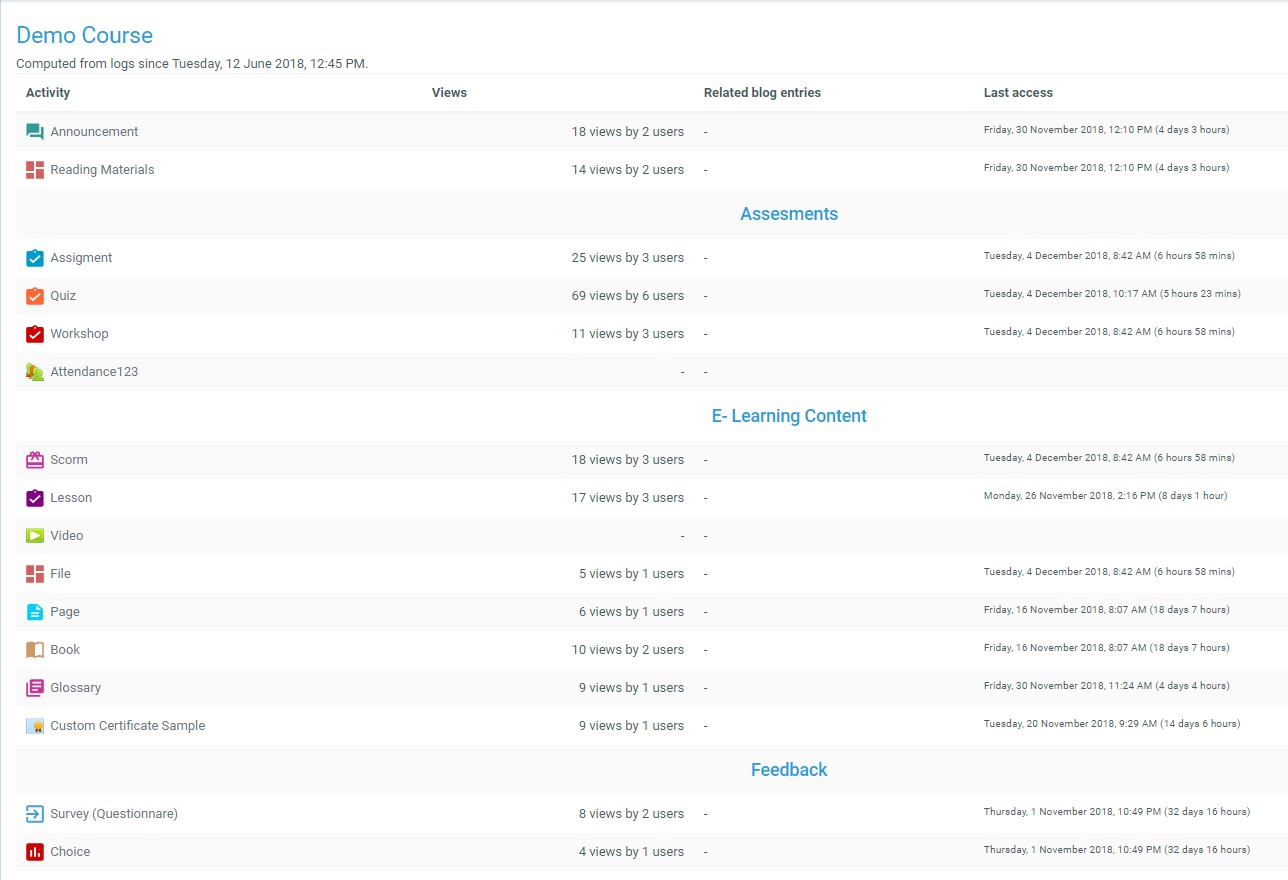Click the Workshop activity icon
Screen dimensions: 1288x880
(x=35, y=334)
